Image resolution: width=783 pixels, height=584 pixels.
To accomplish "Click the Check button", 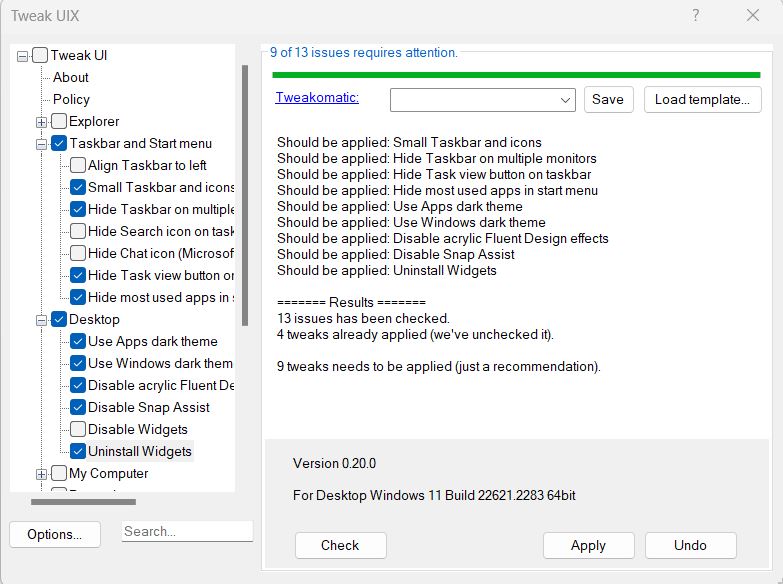I will point(340,545).
